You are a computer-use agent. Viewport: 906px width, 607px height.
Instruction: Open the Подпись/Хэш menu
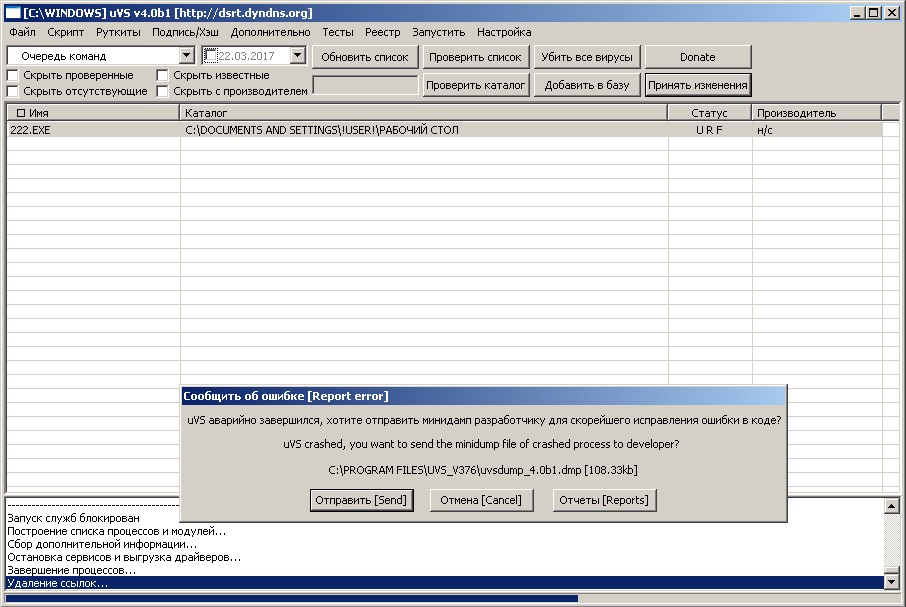[x=185, y=32]
